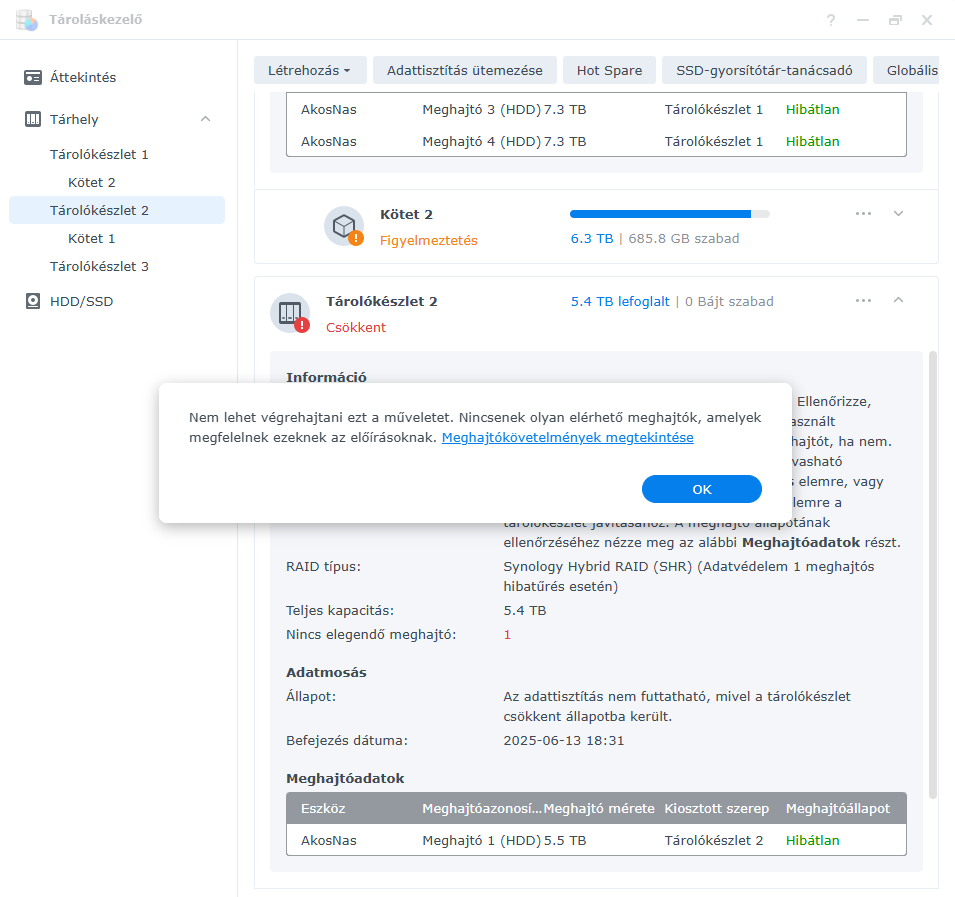Open SSD-gyorsítótár-tanácsadó

tap(764, 70)
